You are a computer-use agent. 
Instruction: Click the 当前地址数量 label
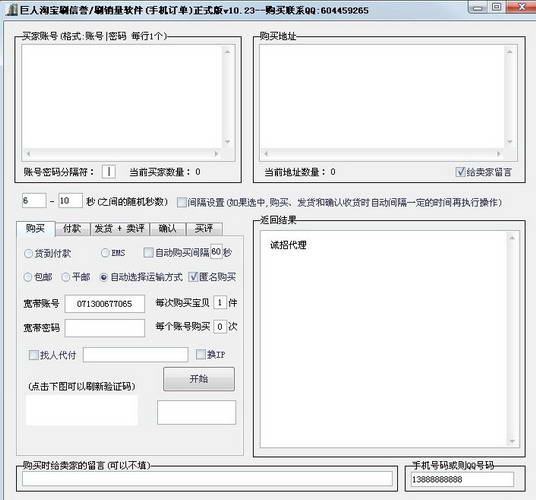pos(300,172)
